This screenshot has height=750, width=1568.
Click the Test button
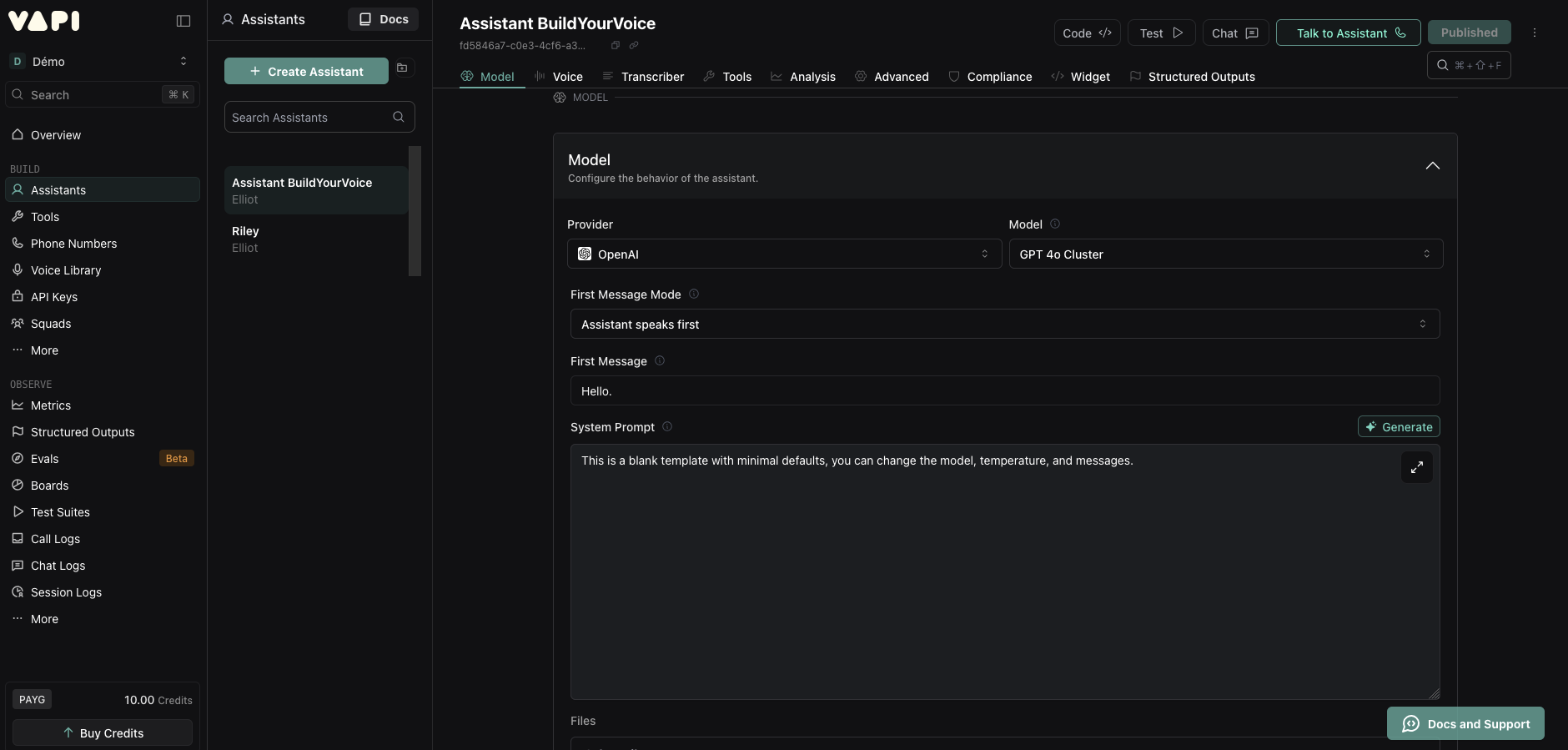(1161, 33)
